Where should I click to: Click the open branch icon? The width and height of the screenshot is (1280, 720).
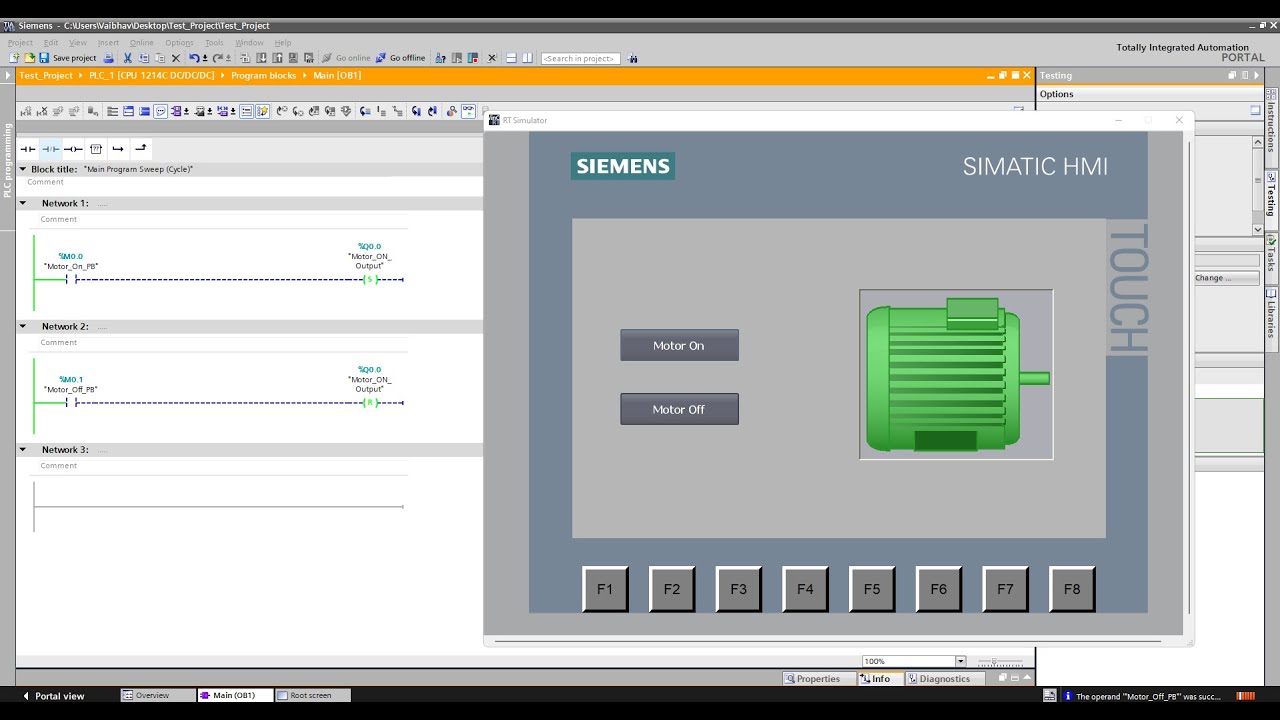(x=118, y=149)
